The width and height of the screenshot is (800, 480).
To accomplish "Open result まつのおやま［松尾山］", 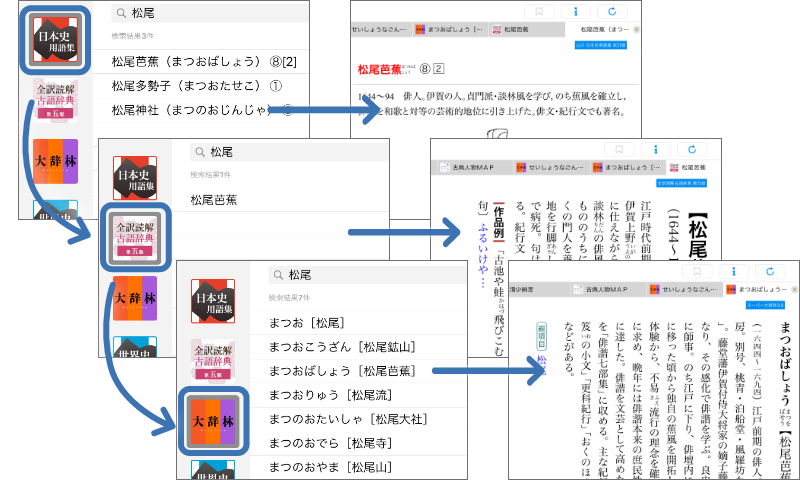I will click(330, 467).
